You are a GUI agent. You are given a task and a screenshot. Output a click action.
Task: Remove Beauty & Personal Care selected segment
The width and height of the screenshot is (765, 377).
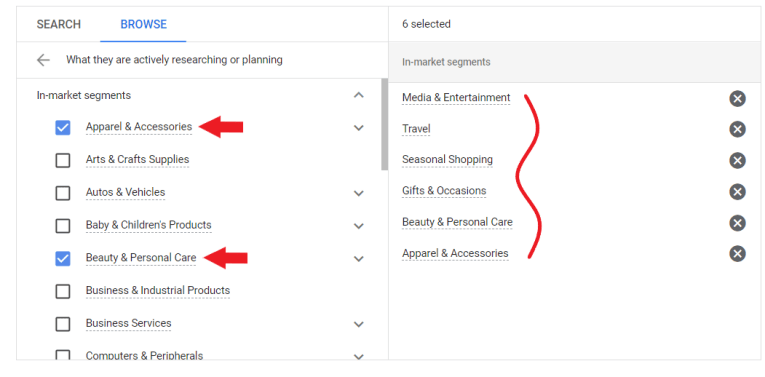click(737, 223)
